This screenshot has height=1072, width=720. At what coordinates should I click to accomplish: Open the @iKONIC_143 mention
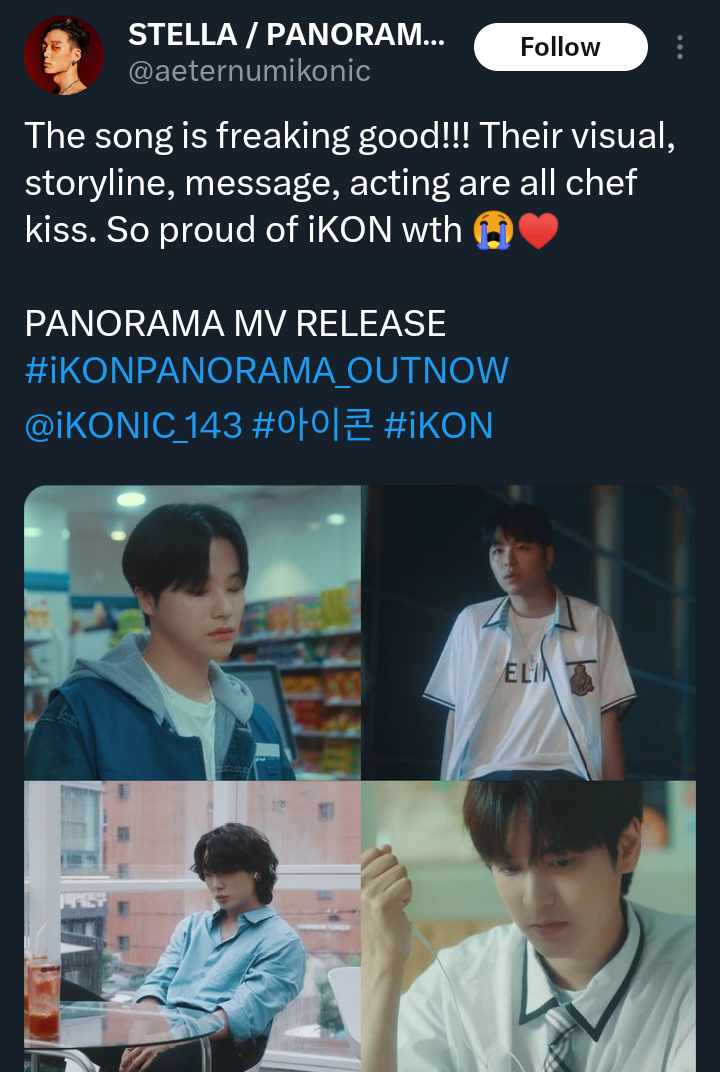(x=133, y=425)
